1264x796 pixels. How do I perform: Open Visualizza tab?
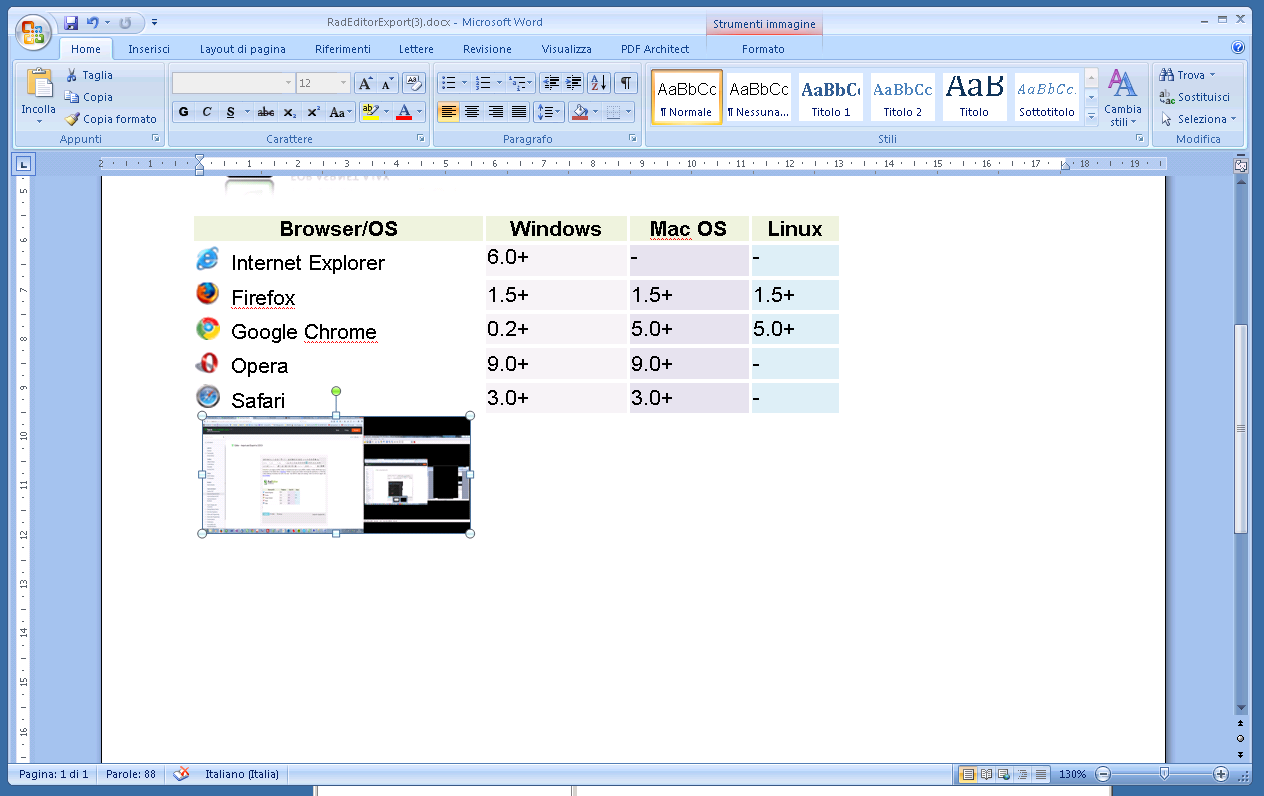pyautogui.click(x=567, y=49)
